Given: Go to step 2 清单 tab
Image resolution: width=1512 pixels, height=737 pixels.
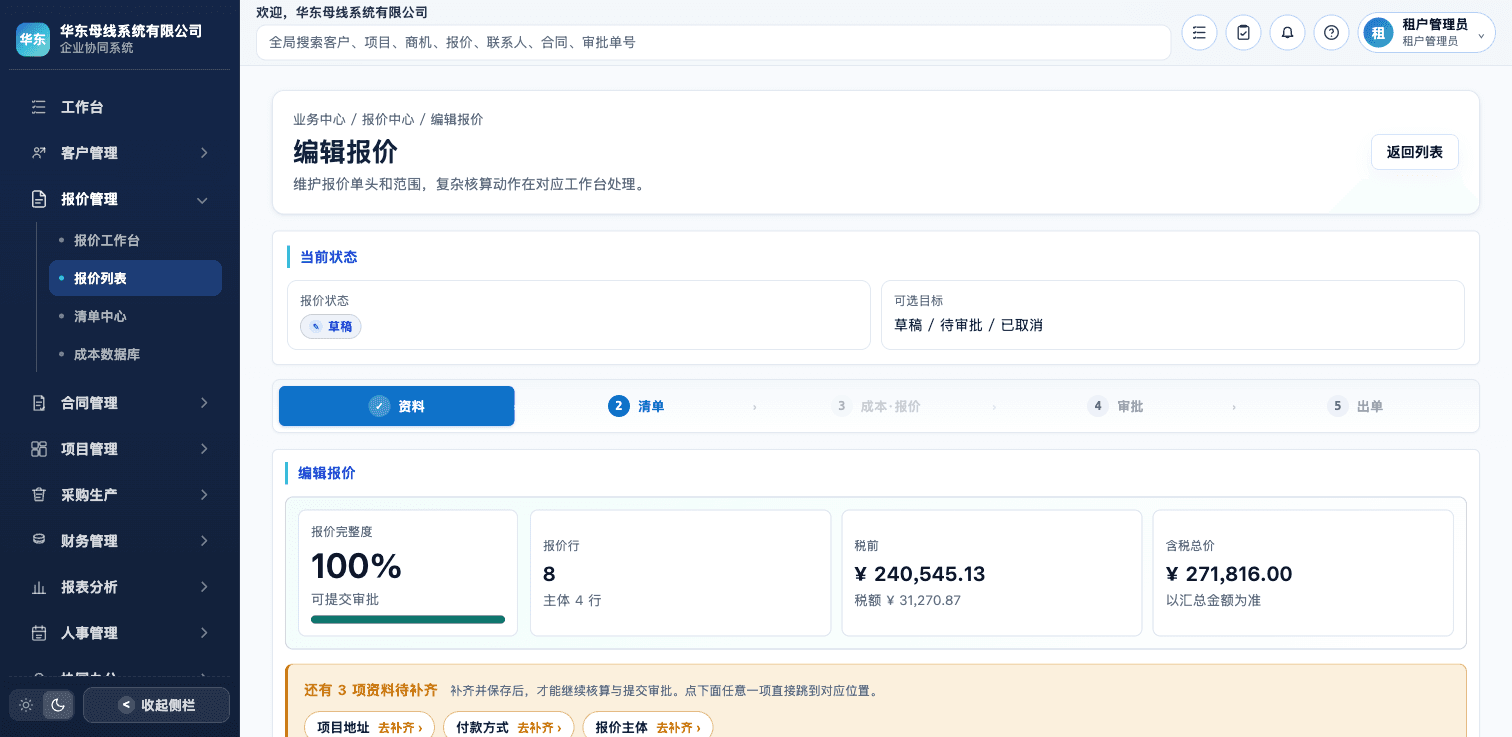Looking at the screenshot, I should [x=636, y=406].
